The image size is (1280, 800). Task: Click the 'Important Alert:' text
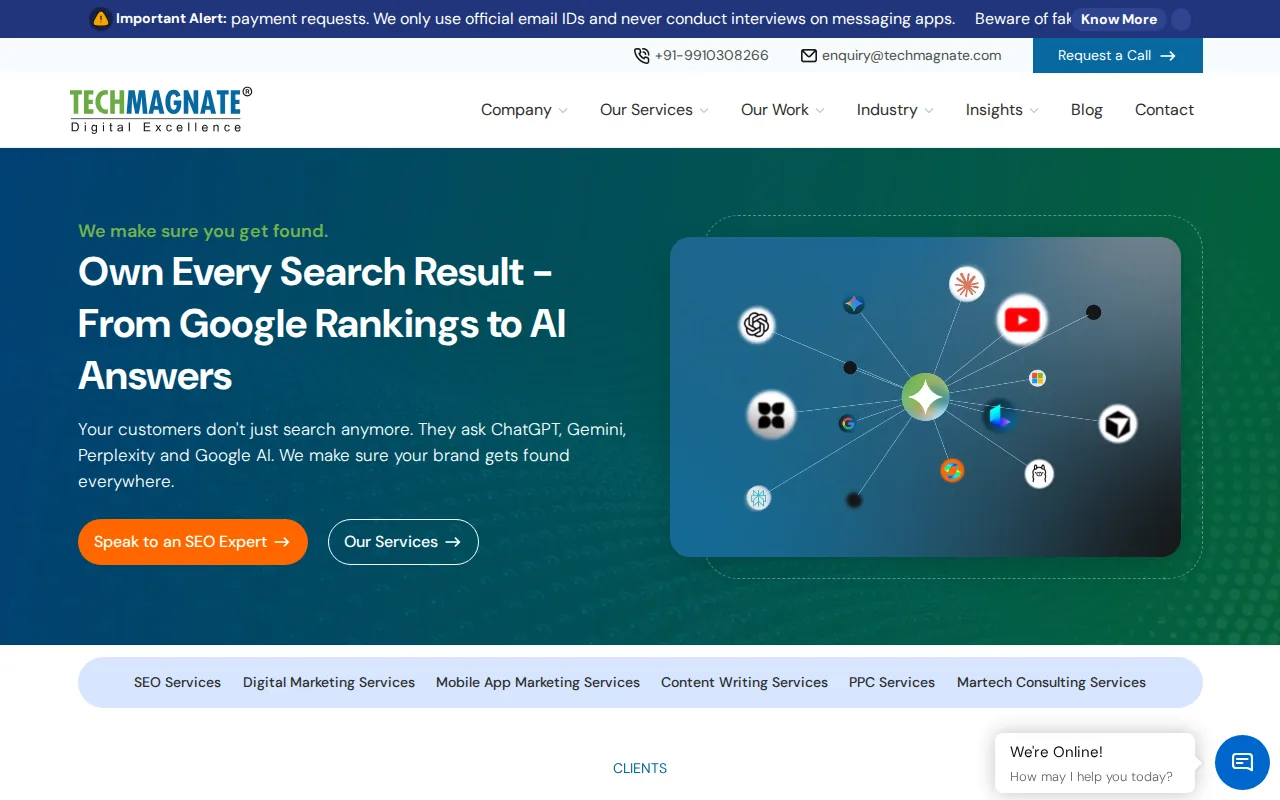pyautogui.click(x=172, y=19)
